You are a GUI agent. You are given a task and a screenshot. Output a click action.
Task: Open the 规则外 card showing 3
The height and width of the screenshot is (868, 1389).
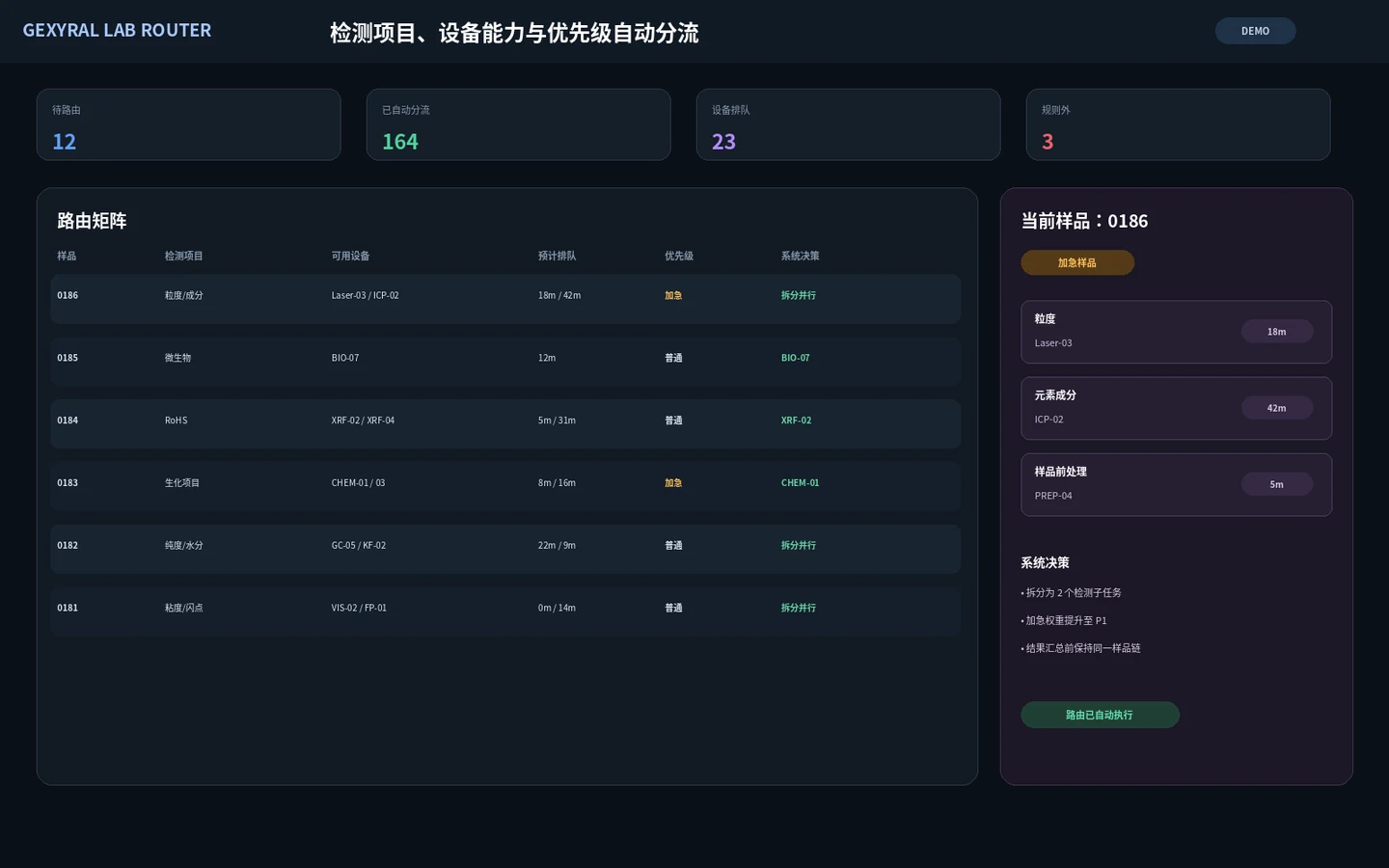coord(1178,124)
